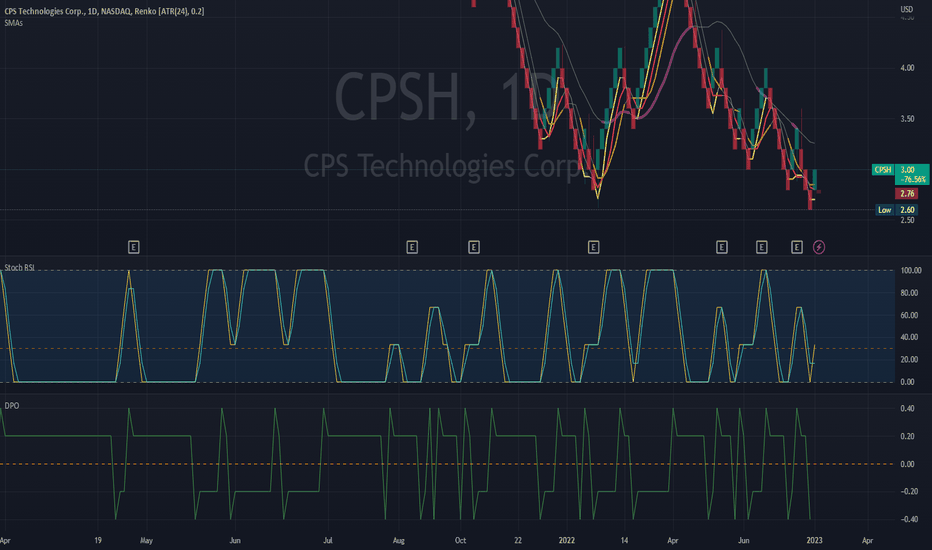Click 40.00 on the Stoch RSI scale
Screen dimensions: 932x550
[909, 337]
